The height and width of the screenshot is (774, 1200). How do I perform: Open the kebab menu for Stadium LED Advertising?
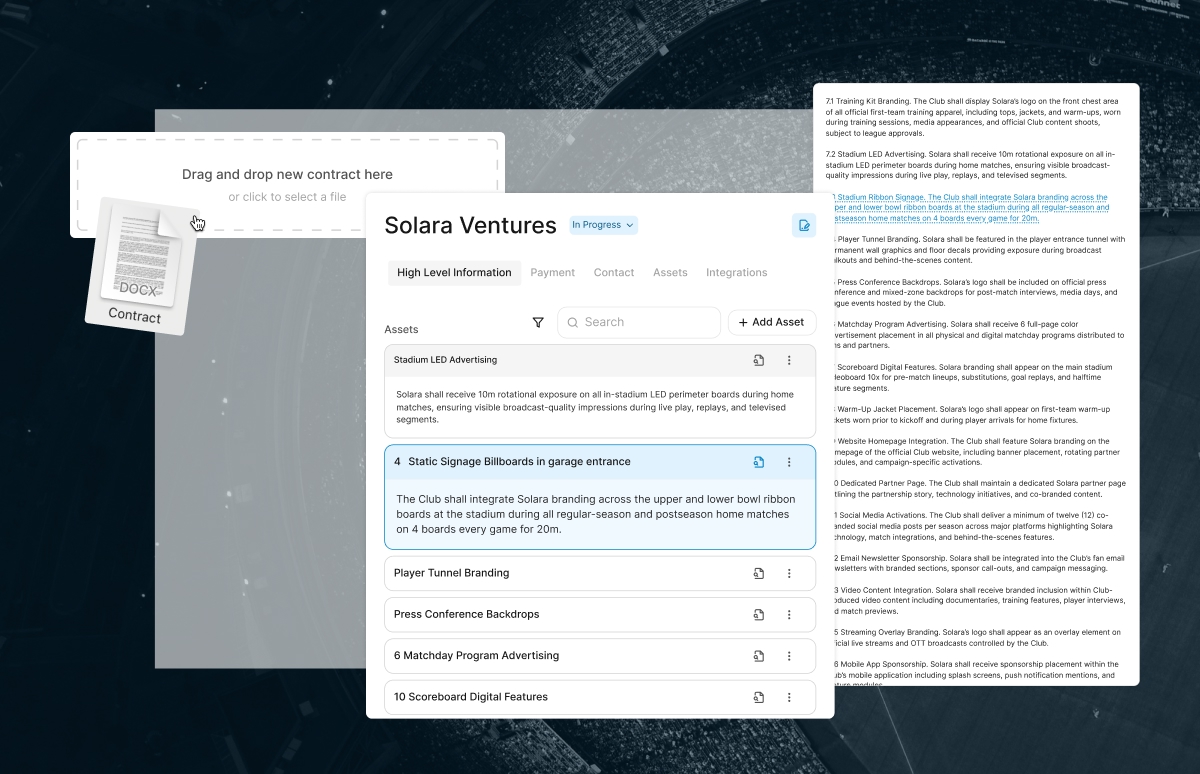point(789,360)
